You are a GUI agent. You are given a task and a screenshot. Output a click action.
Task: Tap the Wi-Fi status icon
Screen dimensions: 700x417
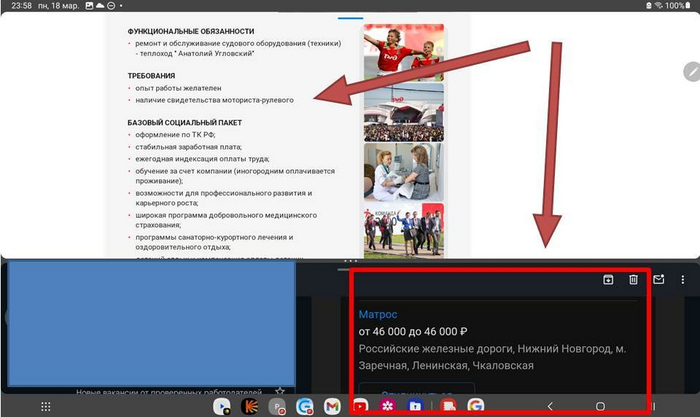pos(658,6)
